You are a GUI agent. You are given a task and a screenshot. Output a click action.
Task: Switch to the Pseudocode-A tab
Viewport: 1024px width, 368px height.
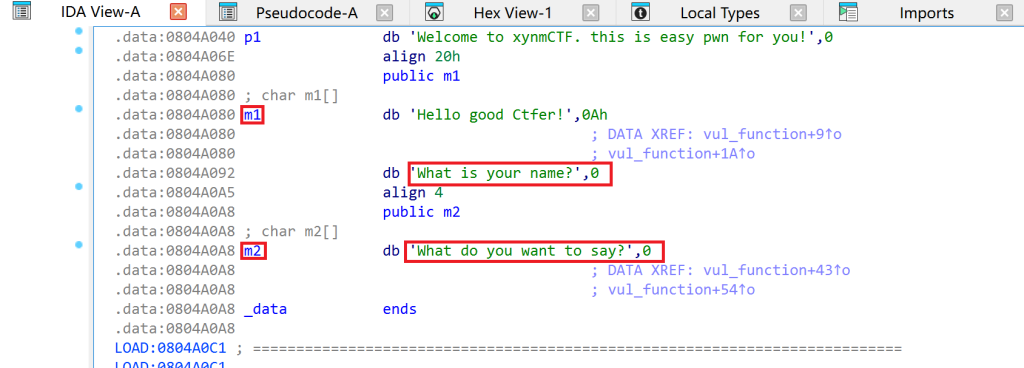(306, 12)
